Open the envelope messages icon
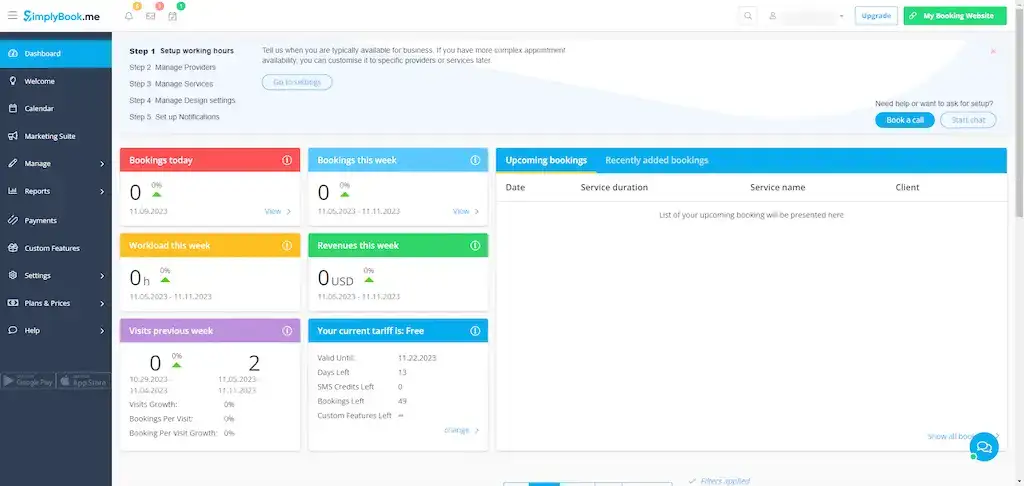The width and height of the screenshot is (1024, 486). coord(151,16)
